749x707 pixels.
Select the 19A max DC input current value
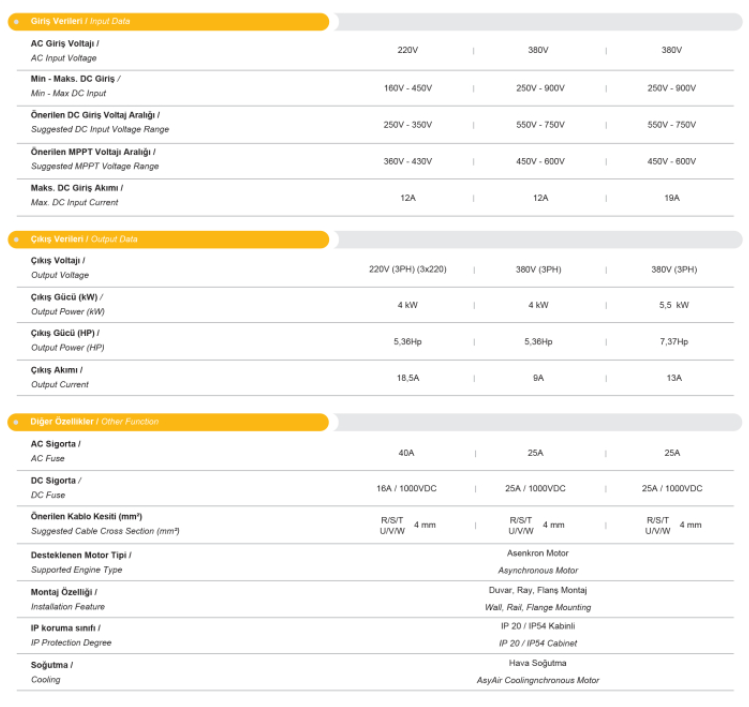671,198
